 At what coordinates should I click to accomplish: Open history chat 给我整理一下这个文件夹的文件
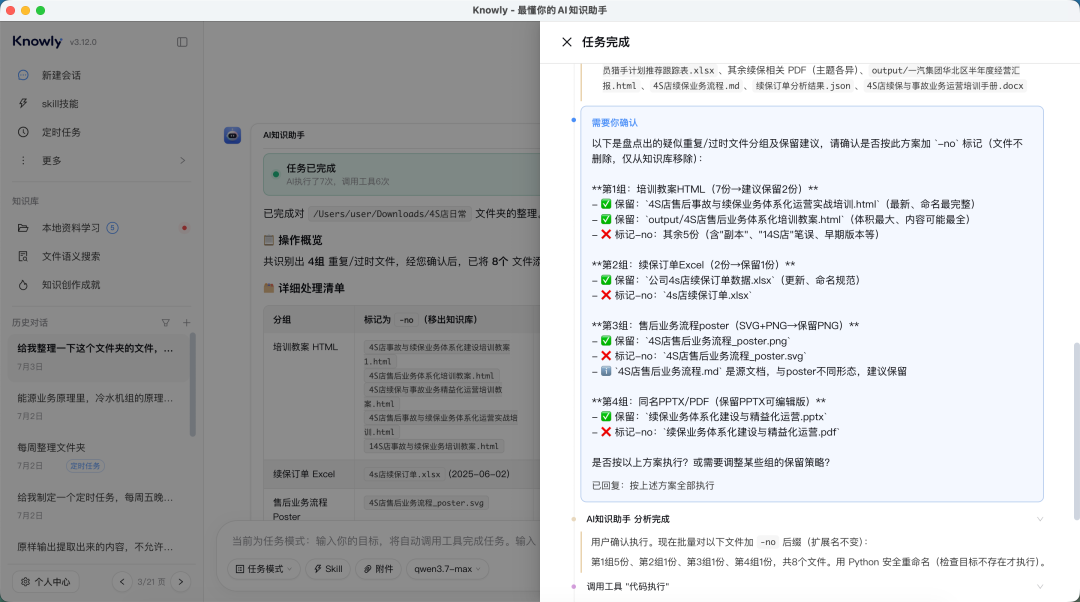click(x=99, y=357)
